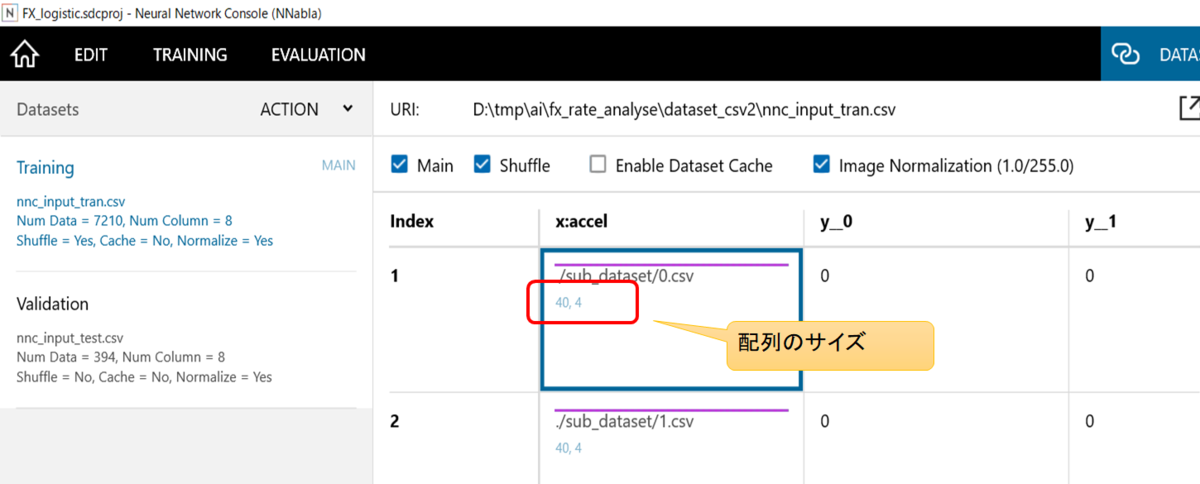This screenshot has width=1200, height=484.
Task: Select the Training dataset entry
Action: (x=186, y=205)
